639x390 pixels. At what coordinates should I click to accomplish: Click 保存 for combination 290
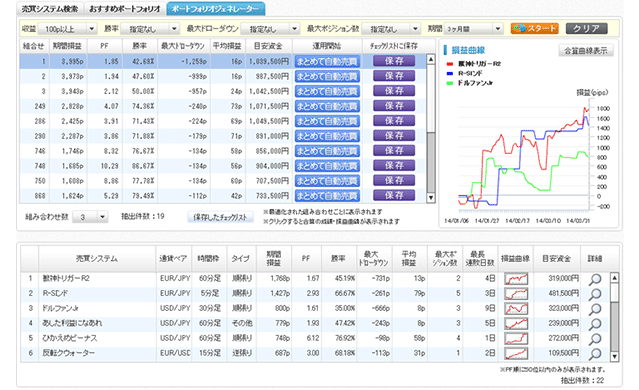click(x=394, y=136)
